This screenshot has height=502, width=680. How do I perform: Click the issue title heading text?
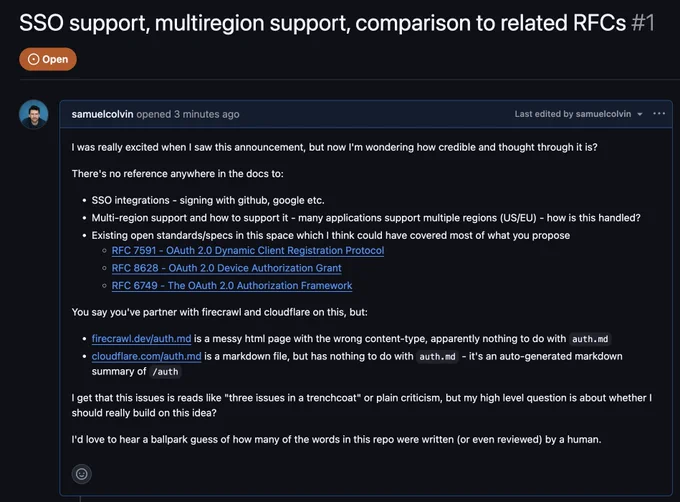click(x=322, y=23)
